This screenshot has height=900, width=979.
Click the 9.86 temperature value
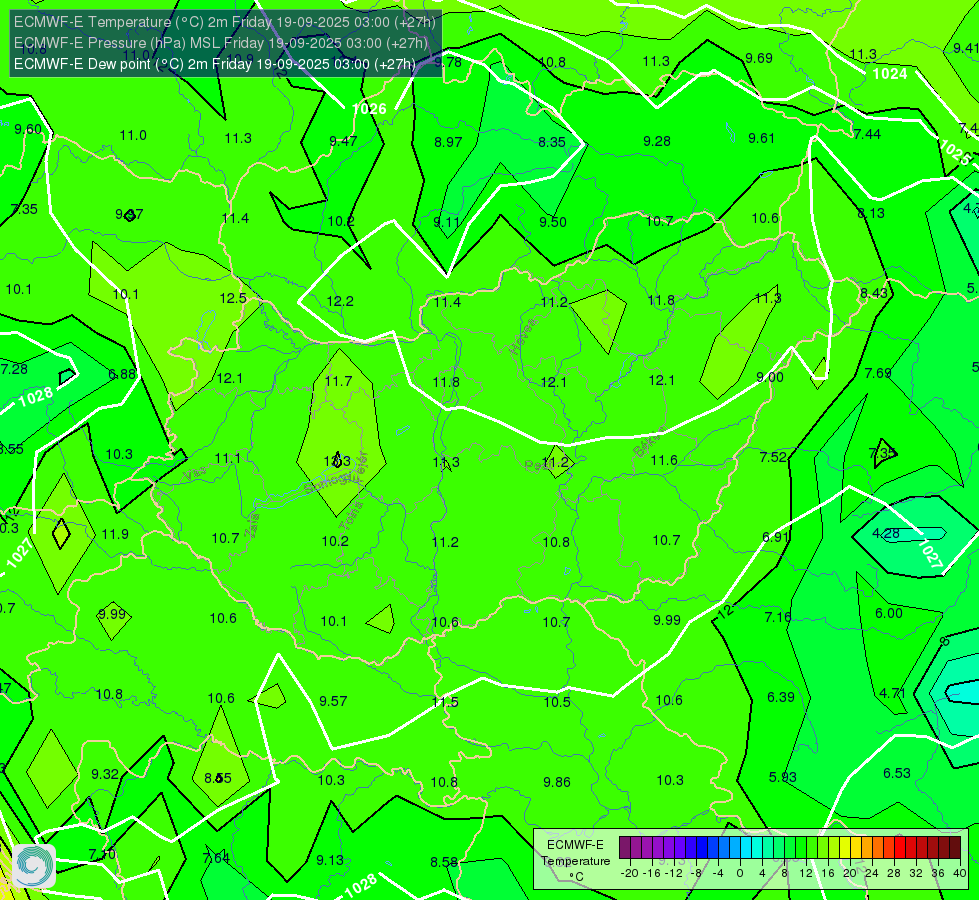tap(557, 783)
